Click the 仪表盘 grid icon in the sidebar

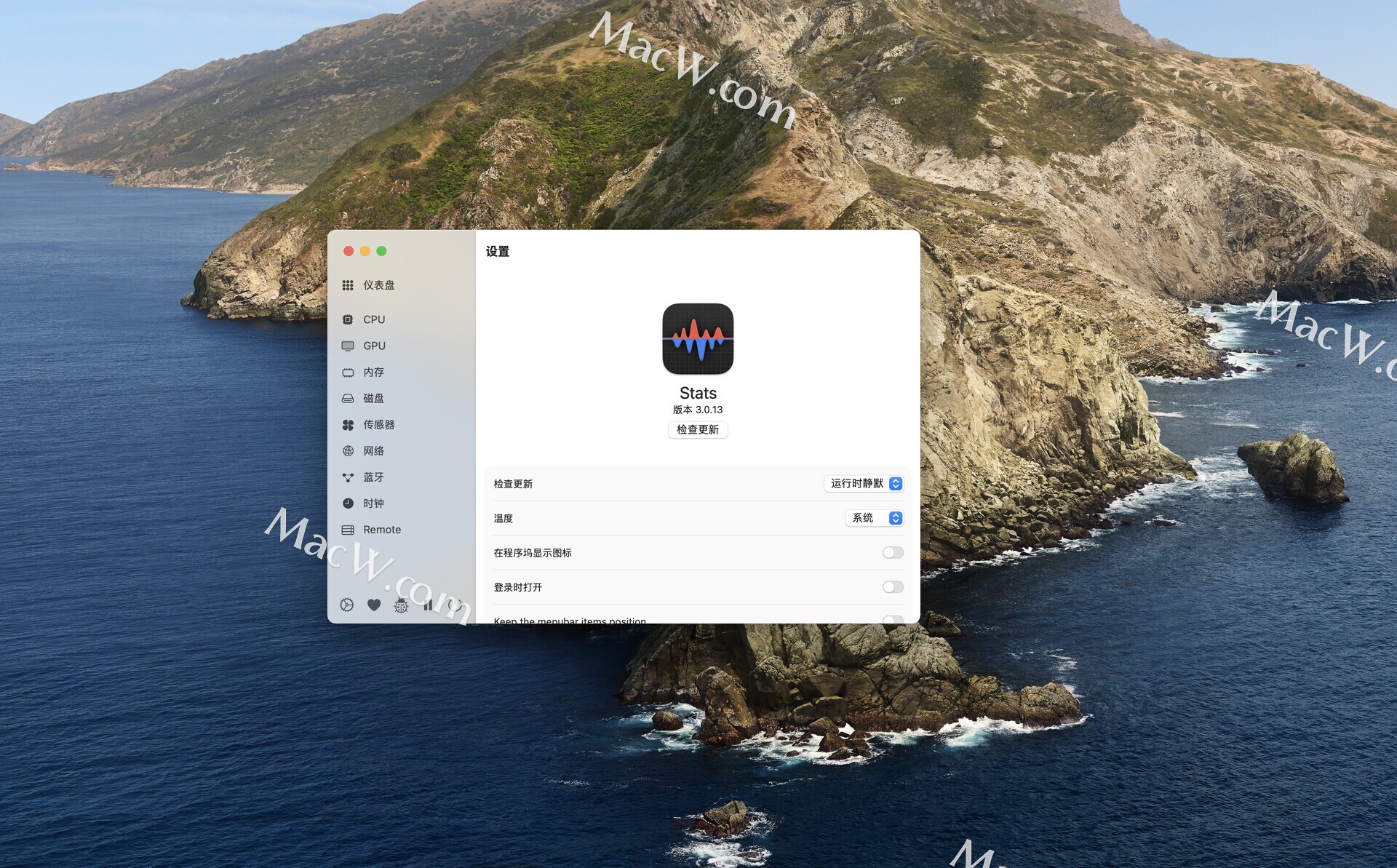348,285
